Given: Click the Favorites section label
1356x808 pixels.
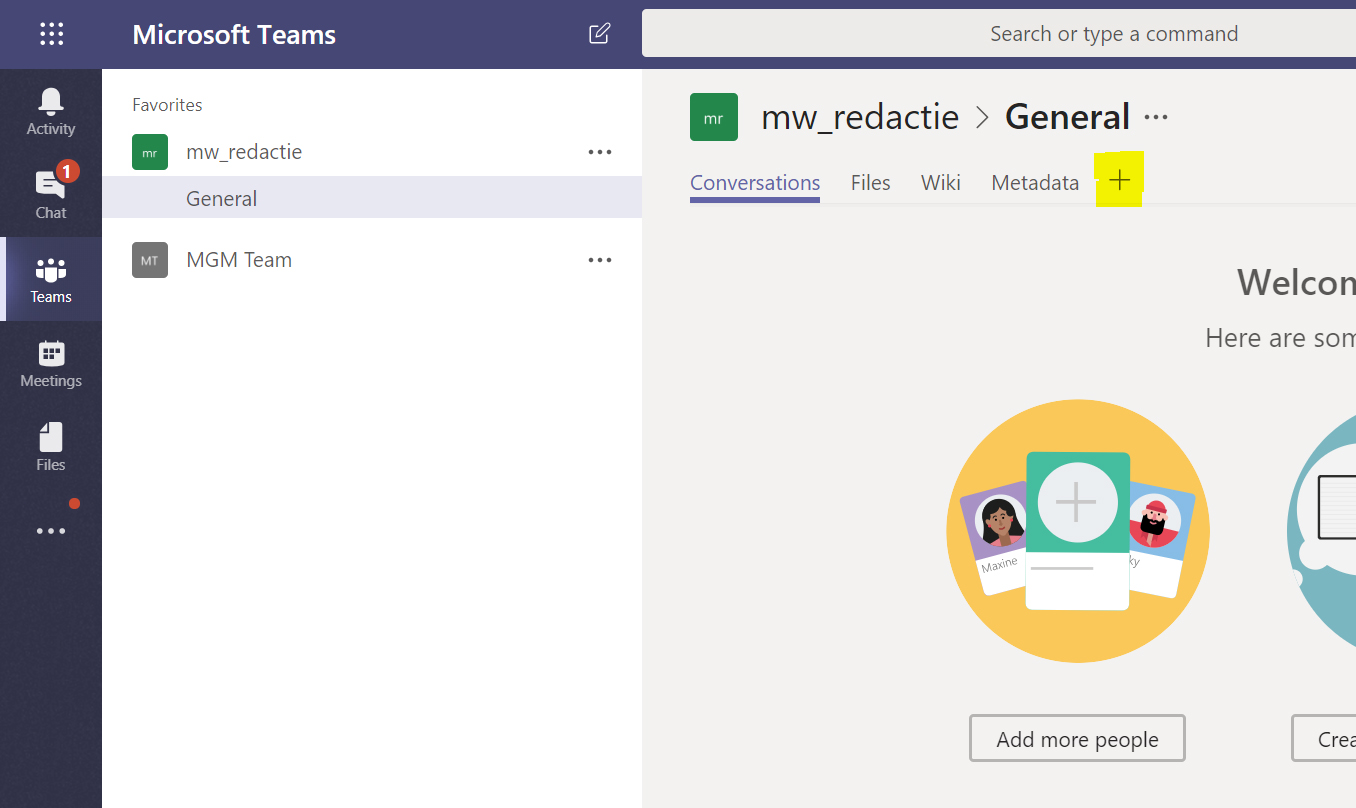Looking at the screenshot, I should pyautogui.click(x=167, y=105).
